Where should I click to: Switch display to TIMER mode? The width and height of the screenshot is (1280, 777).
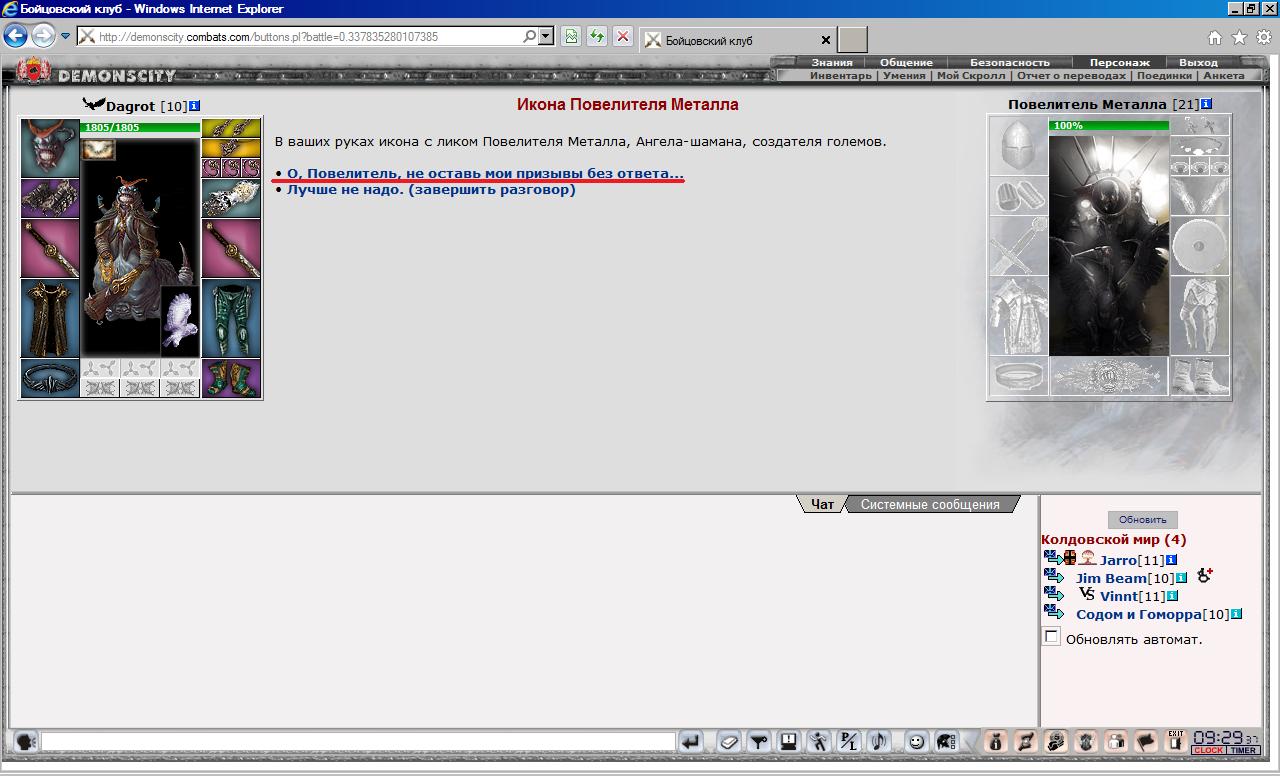pyautogui.click(x=1243, y=751)
